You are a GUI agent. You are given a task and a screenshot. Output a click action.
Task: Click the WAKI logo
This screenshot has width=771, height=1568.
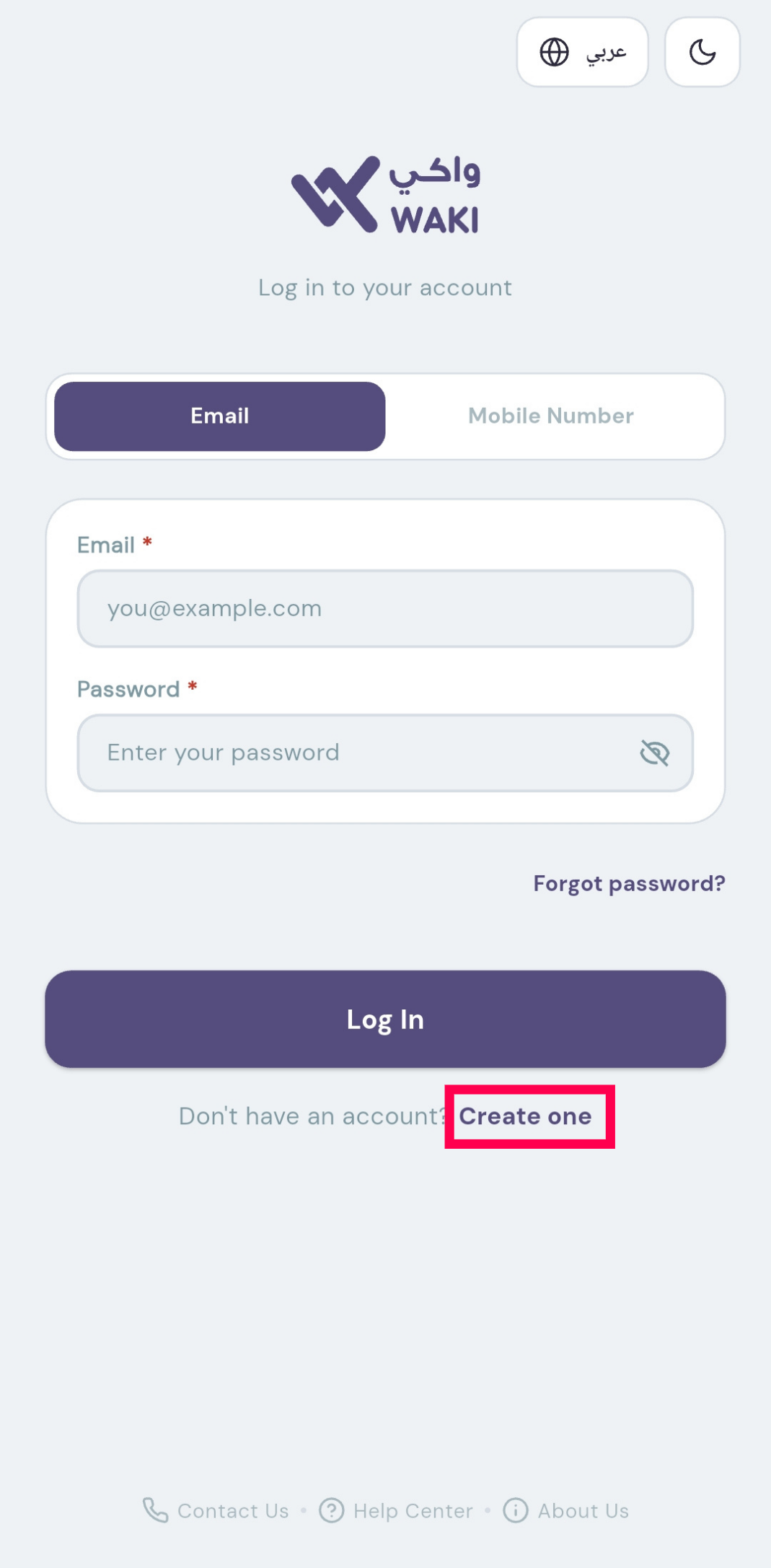pos(385,194)
